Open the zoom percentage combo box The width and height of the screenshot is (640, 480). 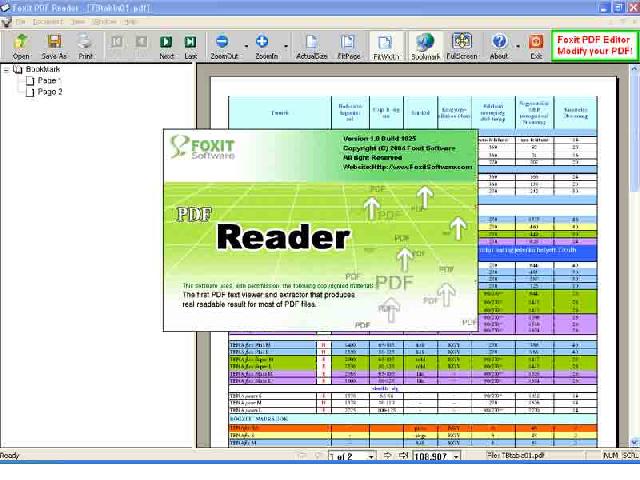click(437, 456)
